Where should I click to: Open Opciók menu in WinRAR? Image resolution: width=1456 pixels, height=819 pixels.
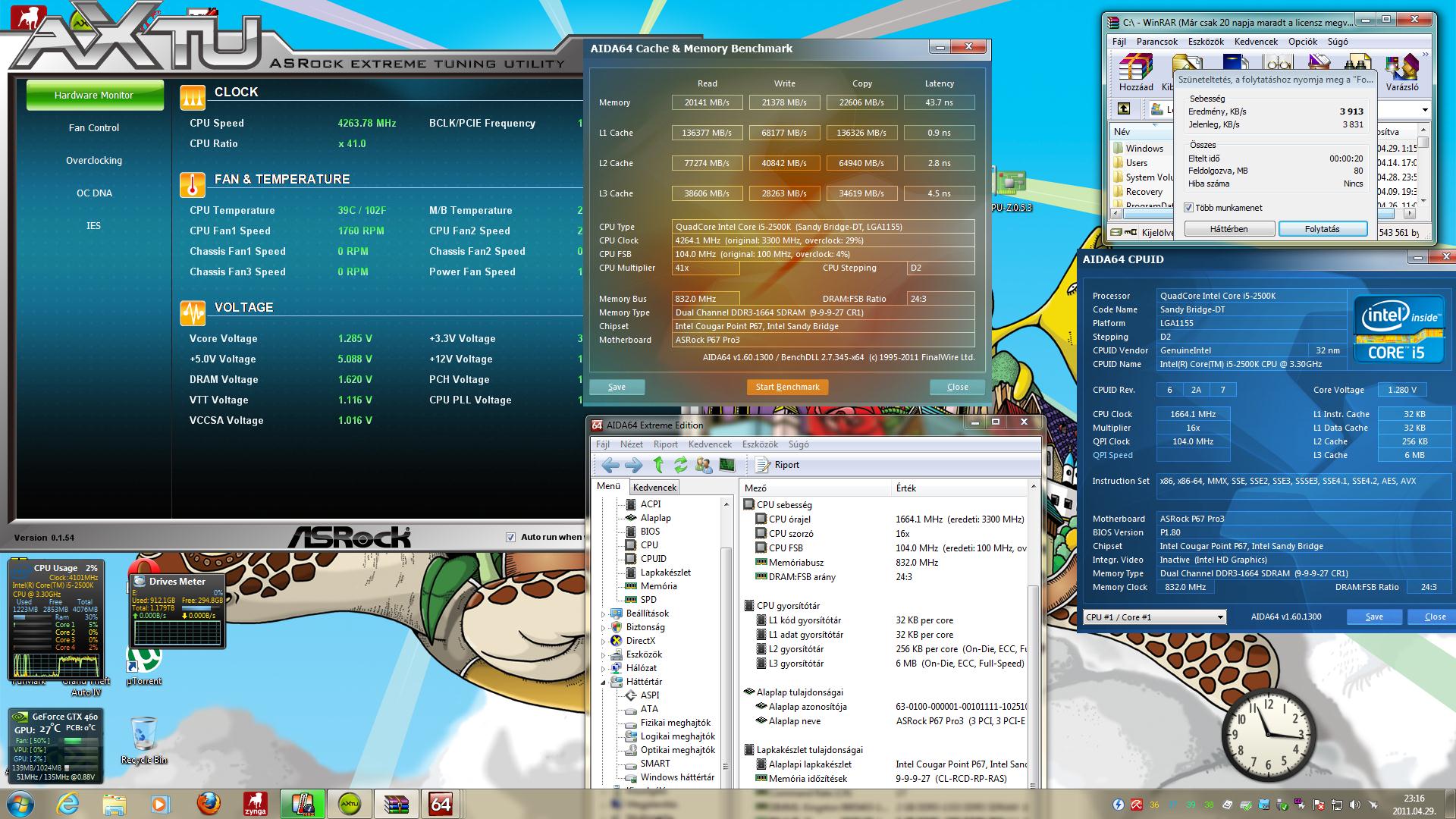[1303, 42]
